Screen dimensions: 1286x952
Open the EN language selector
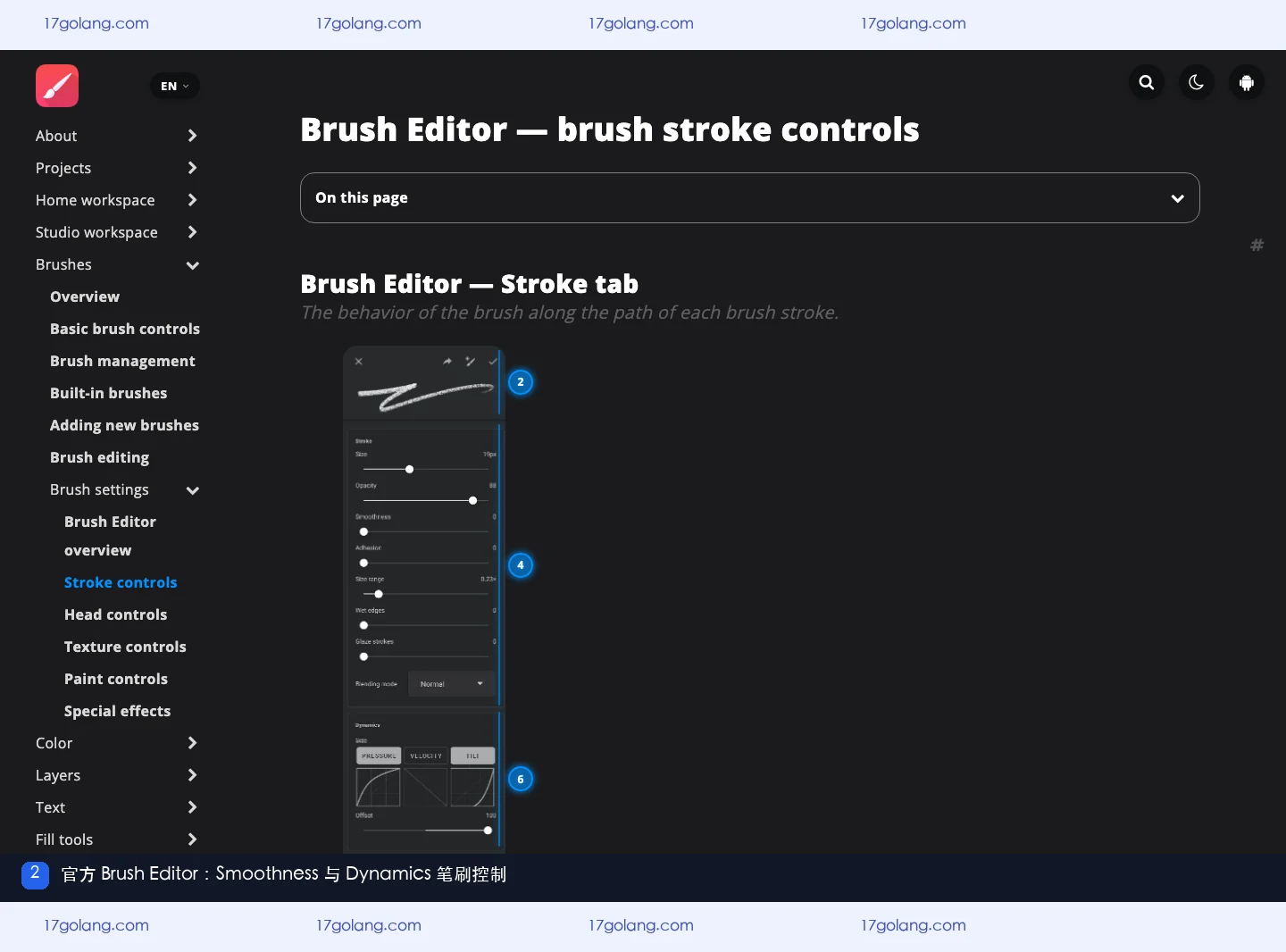coord(175,86)
